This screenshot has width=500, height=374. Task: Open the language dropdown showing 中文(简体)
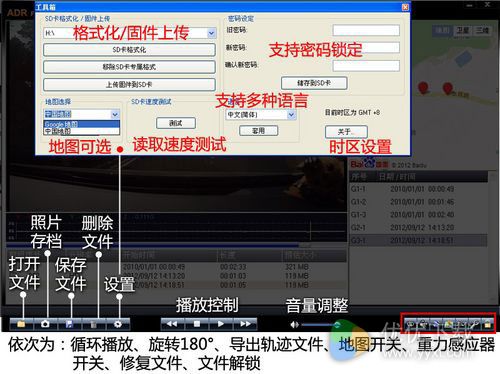[261, 115]
